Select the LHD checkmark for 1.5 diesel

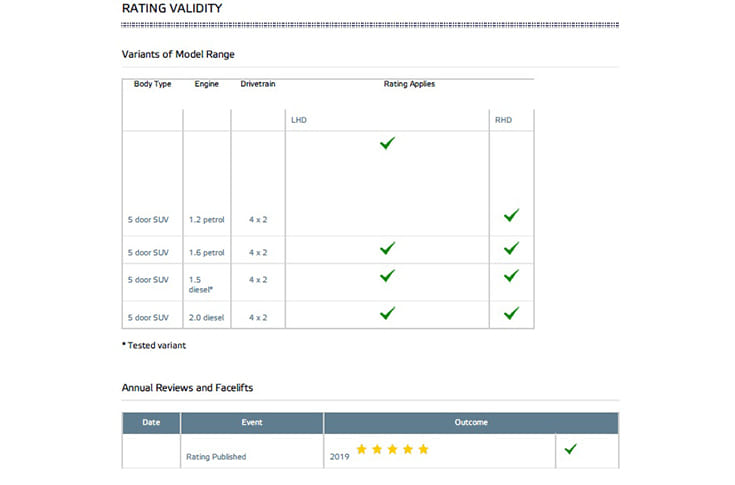click(x=387, y=276)
